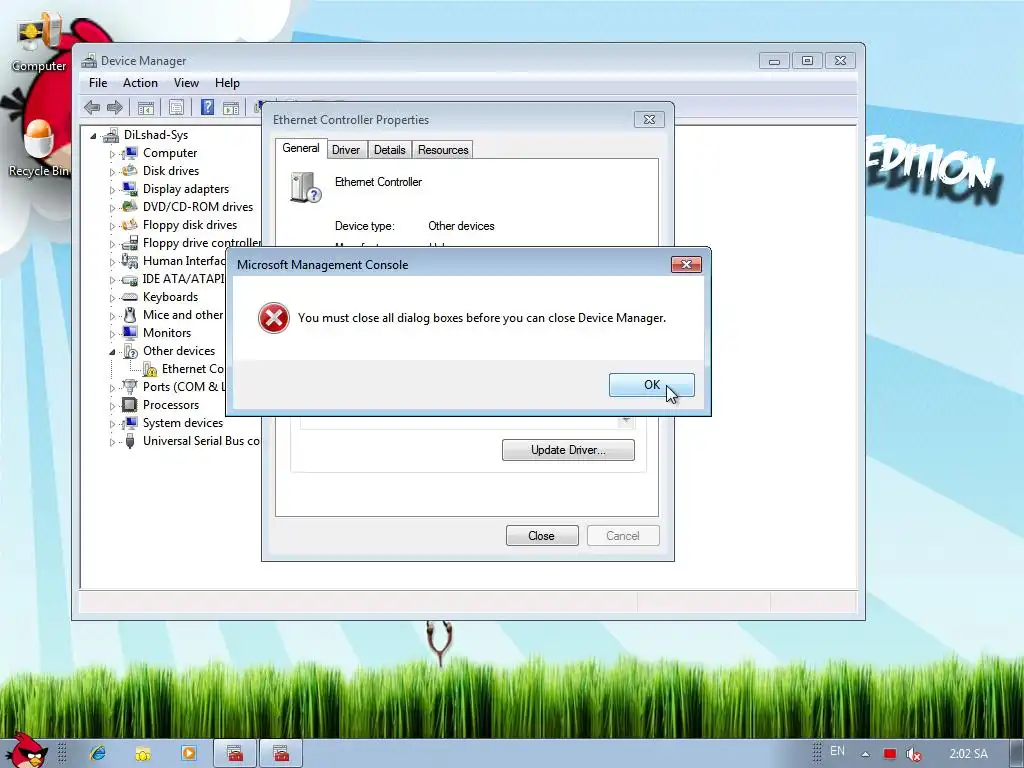The image size is (1024, 768).
Task: Select the Computer category icon in tree
Action: 130,153
